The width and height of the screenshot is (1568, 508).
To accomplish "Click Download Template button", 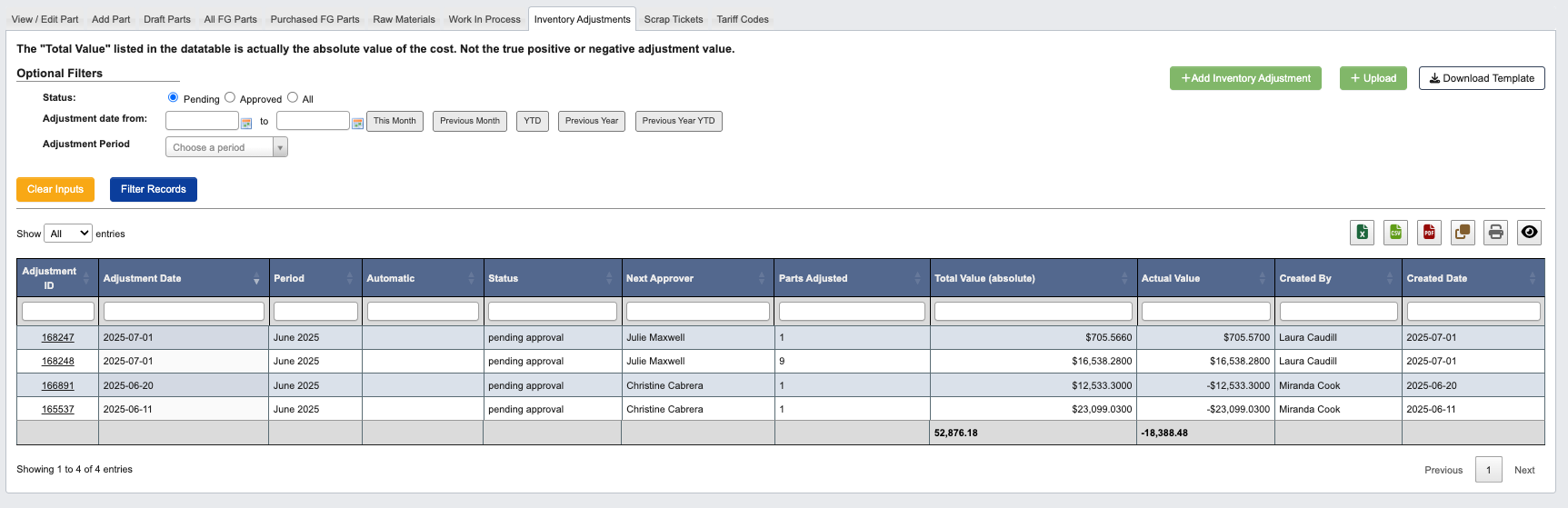I will 1482,78.
